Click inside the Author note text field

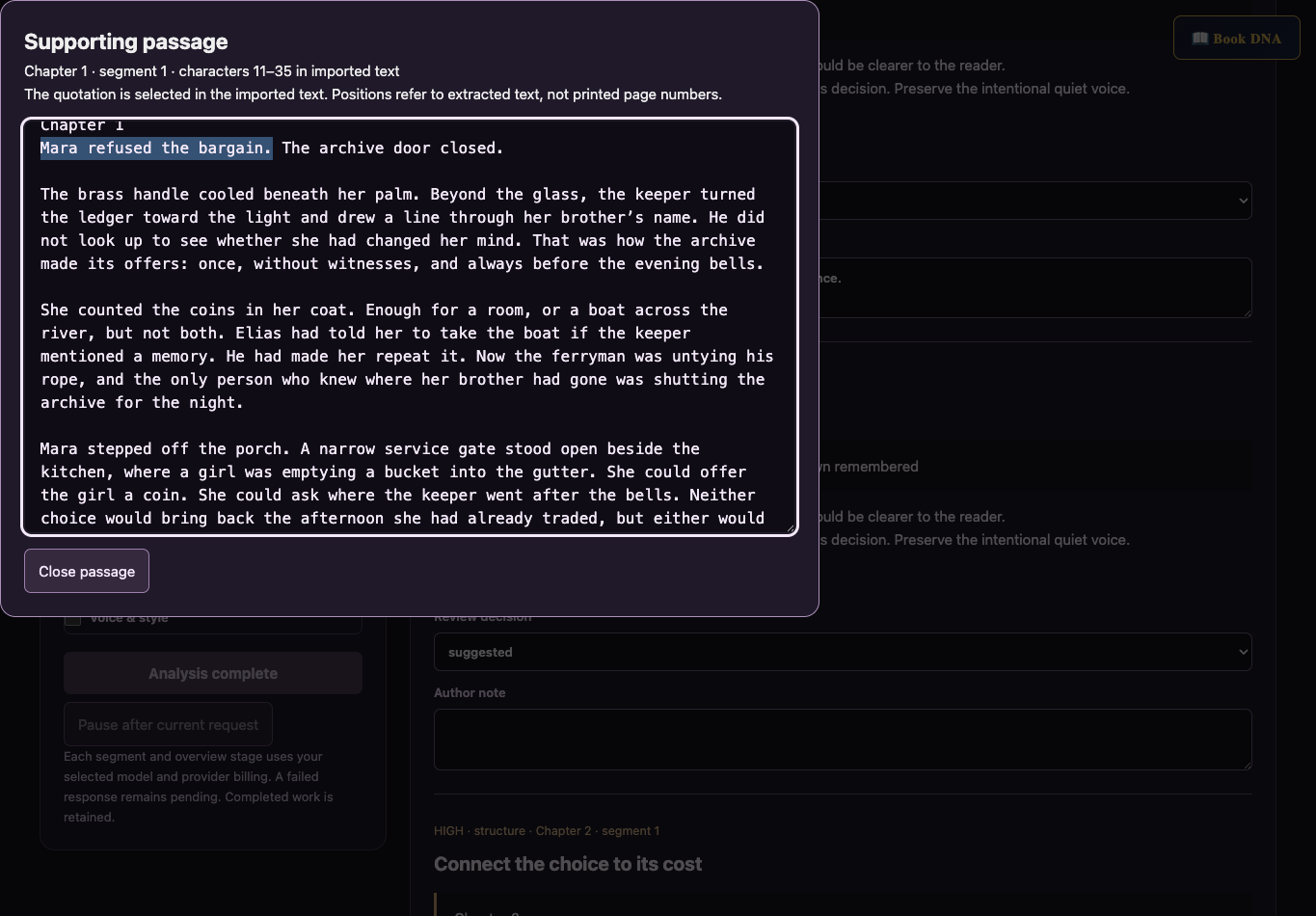(843, 740)
